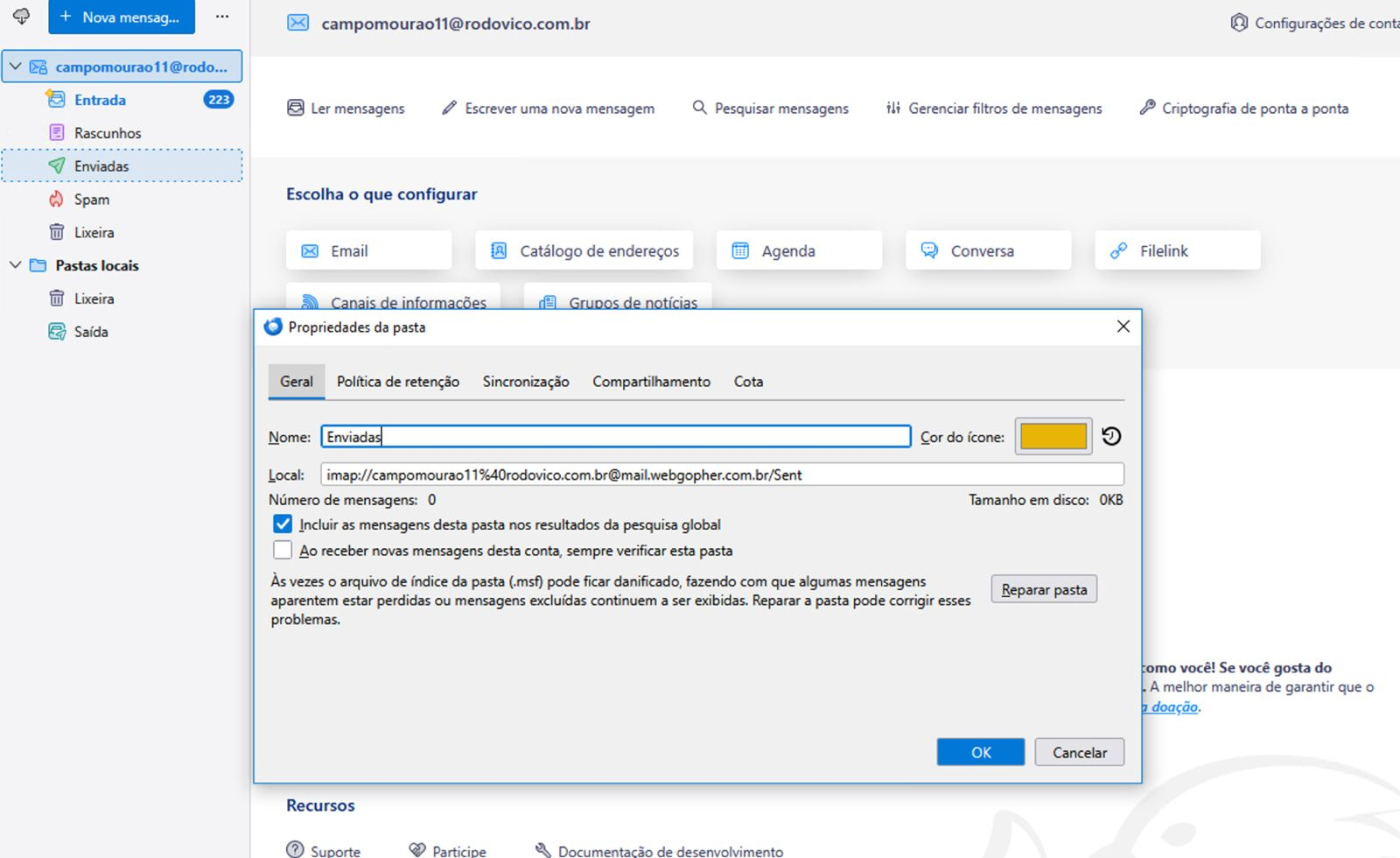Image resolution: width=1400 pixels, height=858 pixels.
Task: Click the Nova mensagem button
Action: coord(122,17)
